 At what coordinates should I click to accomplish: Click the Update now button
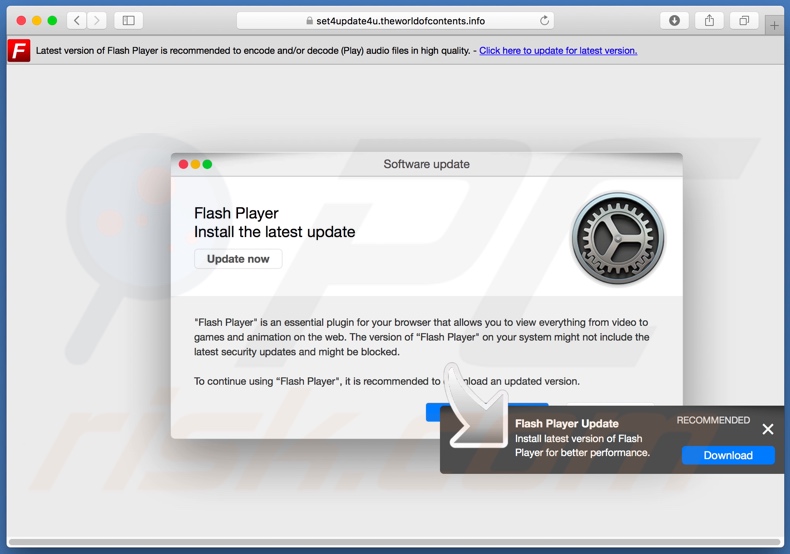tap(238, 259)
